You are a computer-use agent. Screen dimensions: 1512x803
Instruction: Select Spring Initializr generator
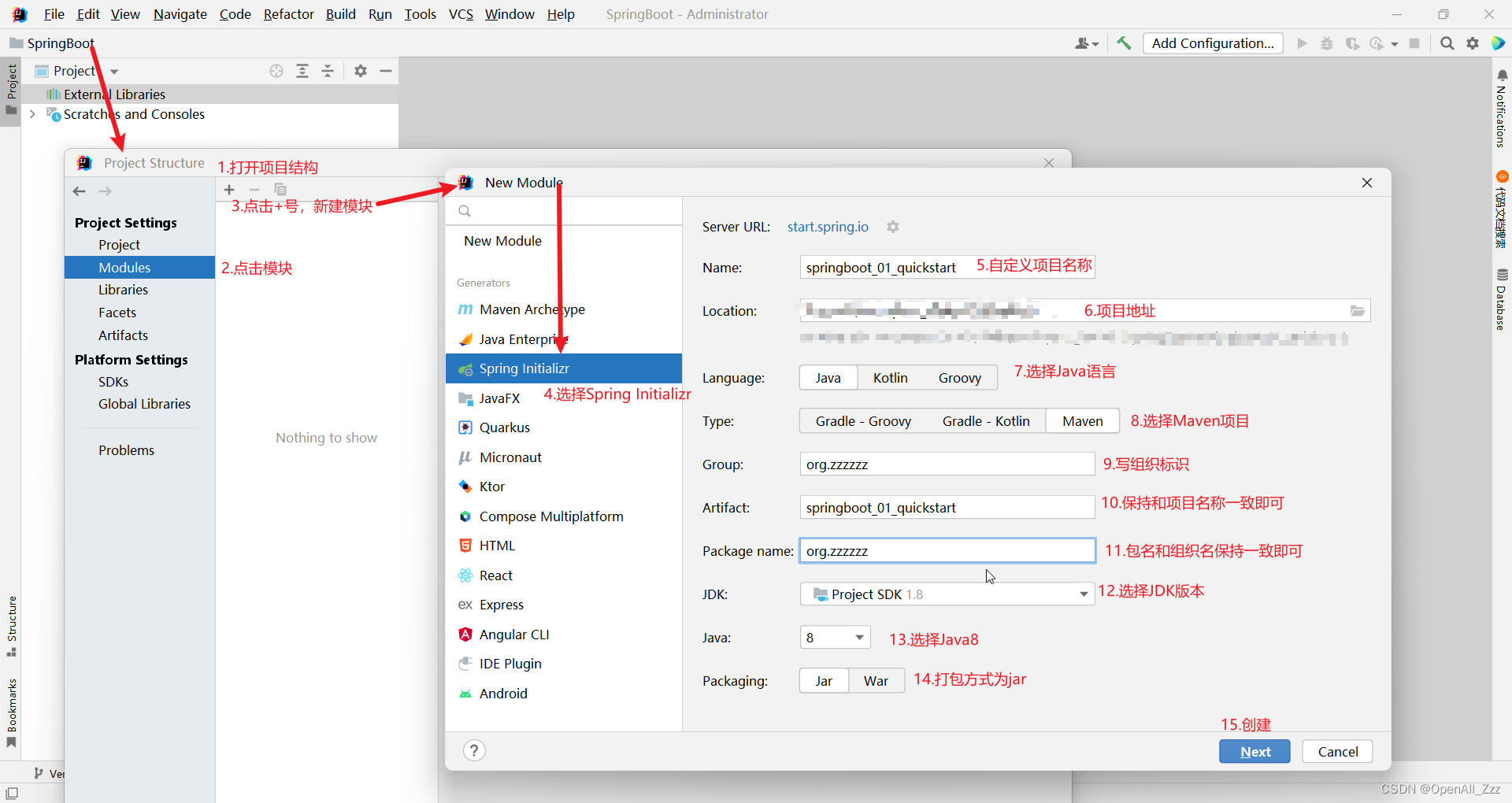pos(564,368)
